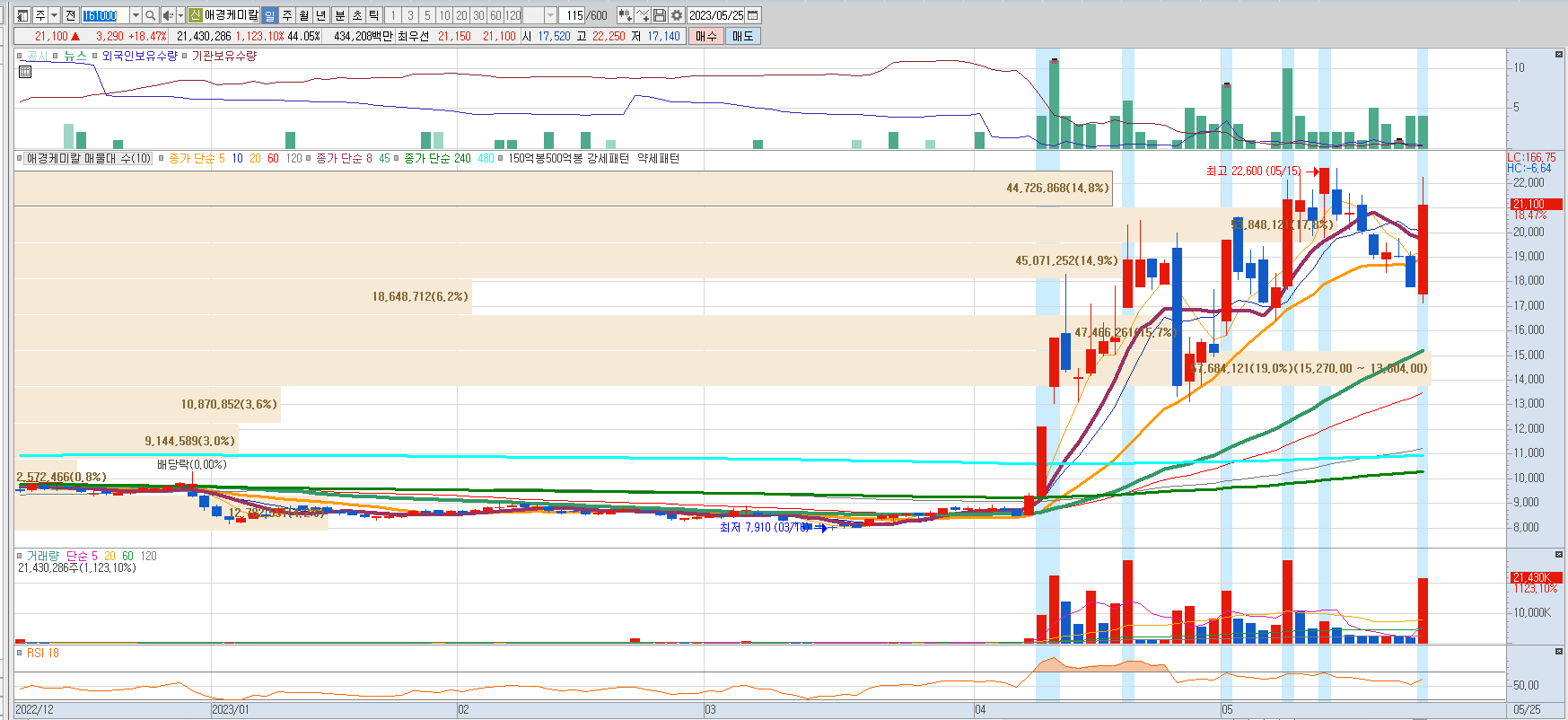The image size is (1568, 720).
Task: Click the 애경케미칼 stock name label
Action: [x=232, y=15]
